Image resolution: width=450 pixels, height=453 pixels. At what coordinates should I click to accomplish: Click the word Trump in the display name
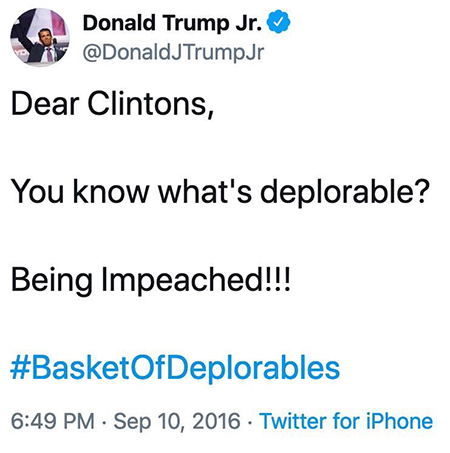pyautogui.click(x=196, y=24)
